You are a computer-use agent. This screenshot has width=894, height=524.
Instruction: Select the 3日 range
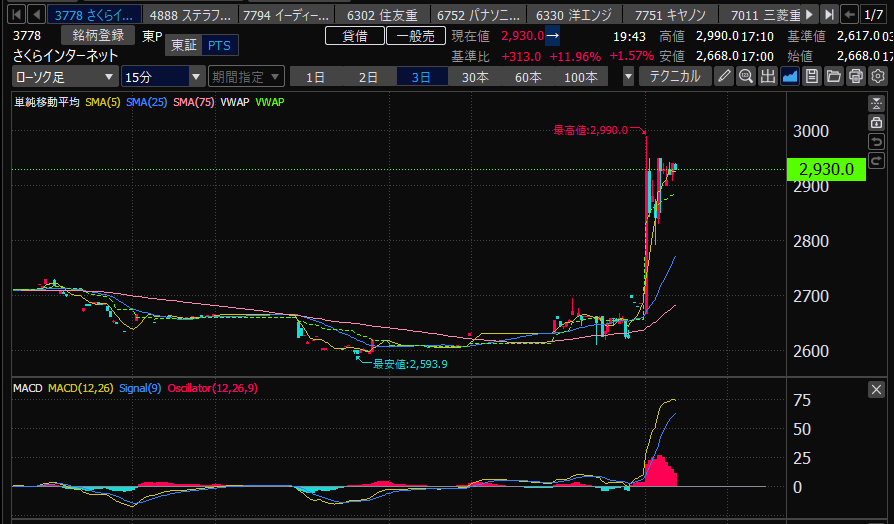[421, 76]
